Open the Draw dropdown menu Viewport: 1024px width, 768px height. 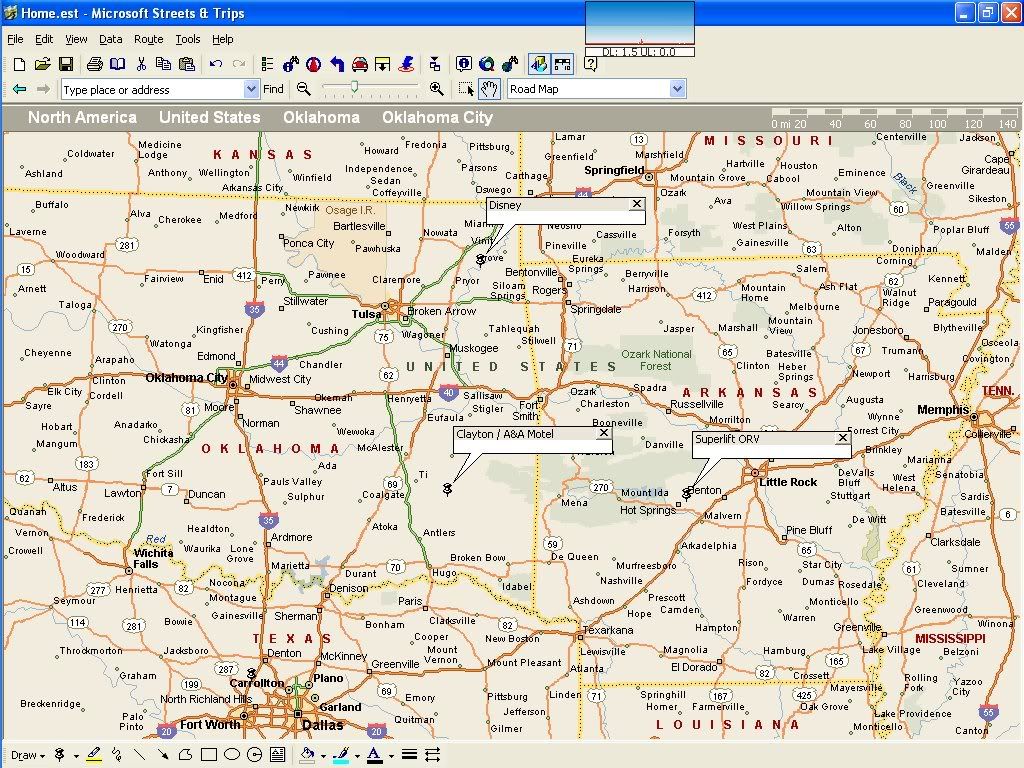(x=28, y=755)
